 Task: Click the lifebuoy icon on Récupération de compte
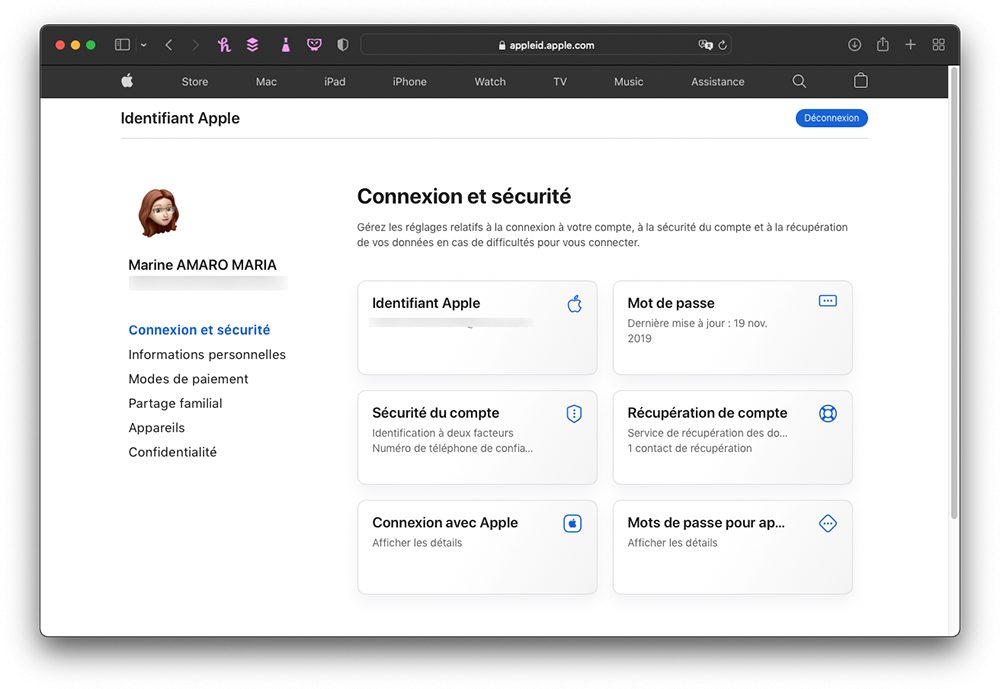tap(827, 412)
